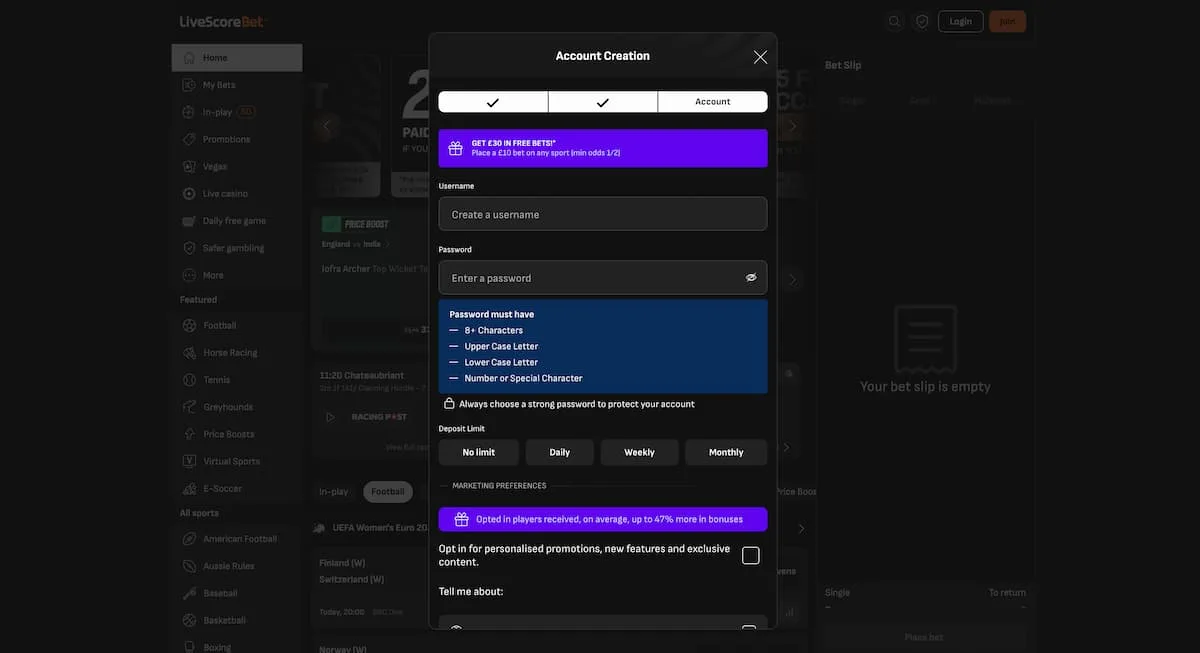Go to second completed registration step
1200x653 pixels.
[603, 102]
